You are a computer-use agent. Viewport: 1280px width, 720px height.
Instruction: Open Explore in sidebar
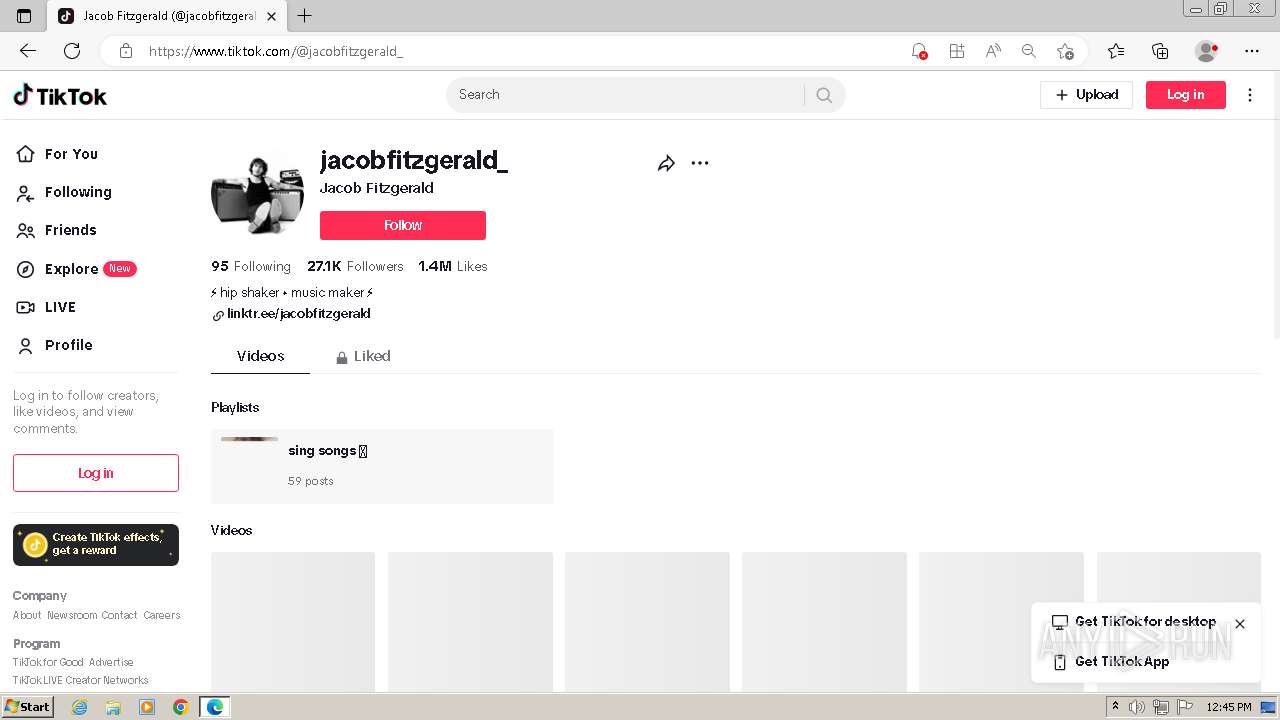point(76,269)
